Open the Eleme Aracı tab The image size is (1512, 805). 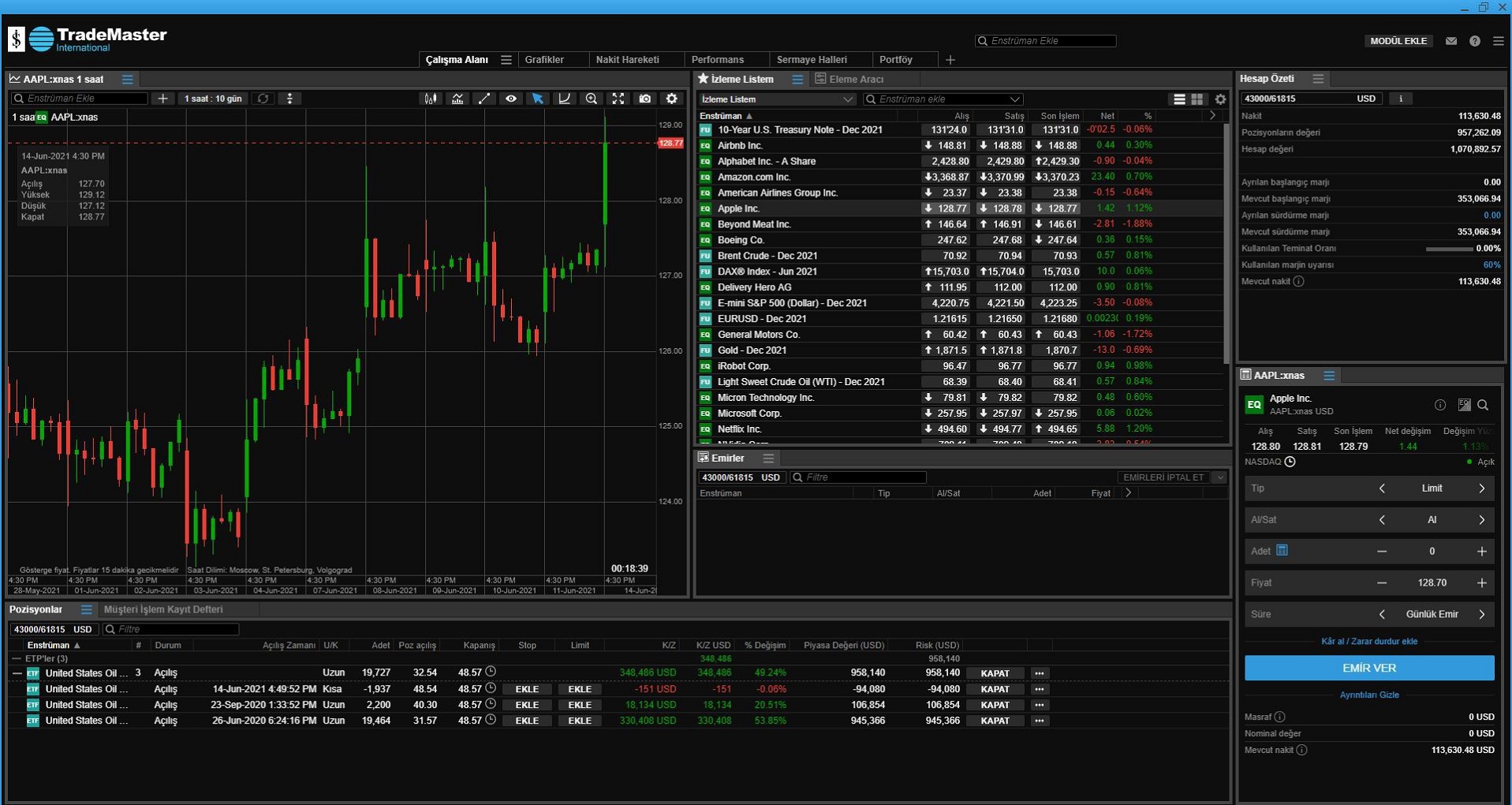pos(855,79)
